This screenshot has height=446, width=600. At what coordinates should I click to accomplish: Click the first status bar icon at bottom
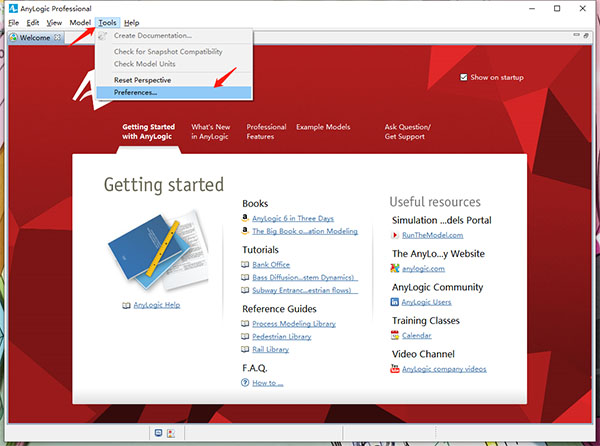[x=157, y=433]
